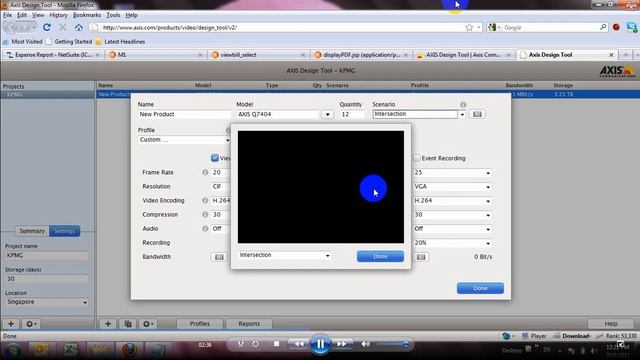
Task: Open the Reports button
Action: coord(249,324)
